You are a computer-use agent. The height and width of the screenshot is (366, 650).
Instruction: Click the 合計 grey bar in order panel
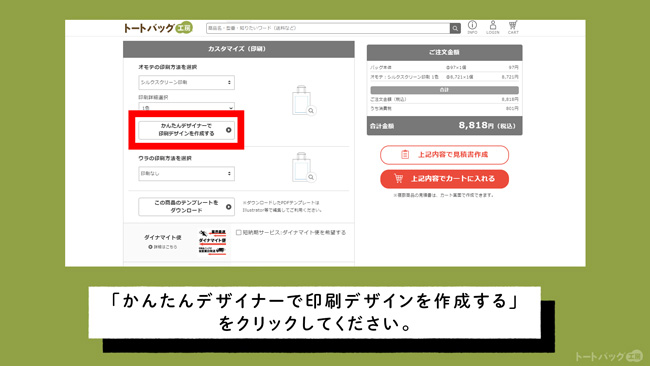tap(444, 90)
